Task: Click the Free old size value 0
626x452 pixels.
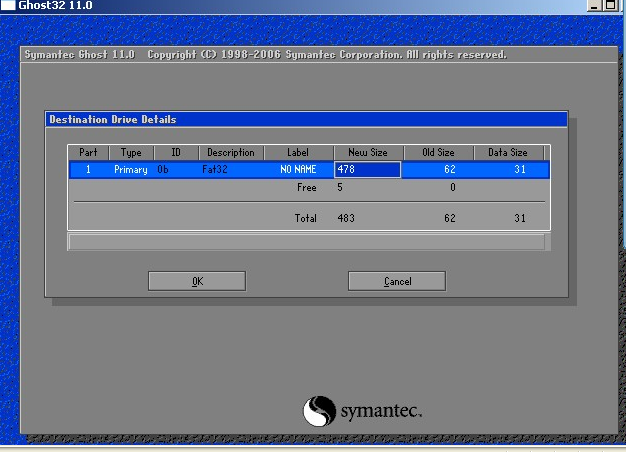Action: point(453,187)
